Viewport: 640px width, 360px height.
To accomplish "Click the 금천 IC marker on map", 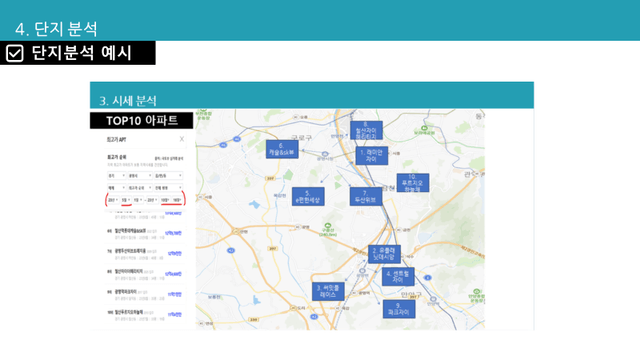I will coord(399,230).
